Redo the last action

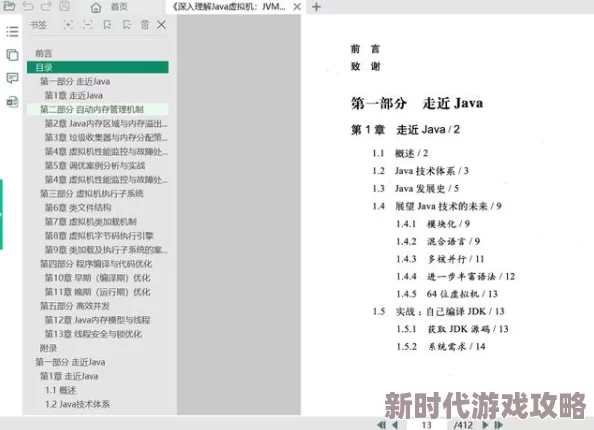pos(46,6)
